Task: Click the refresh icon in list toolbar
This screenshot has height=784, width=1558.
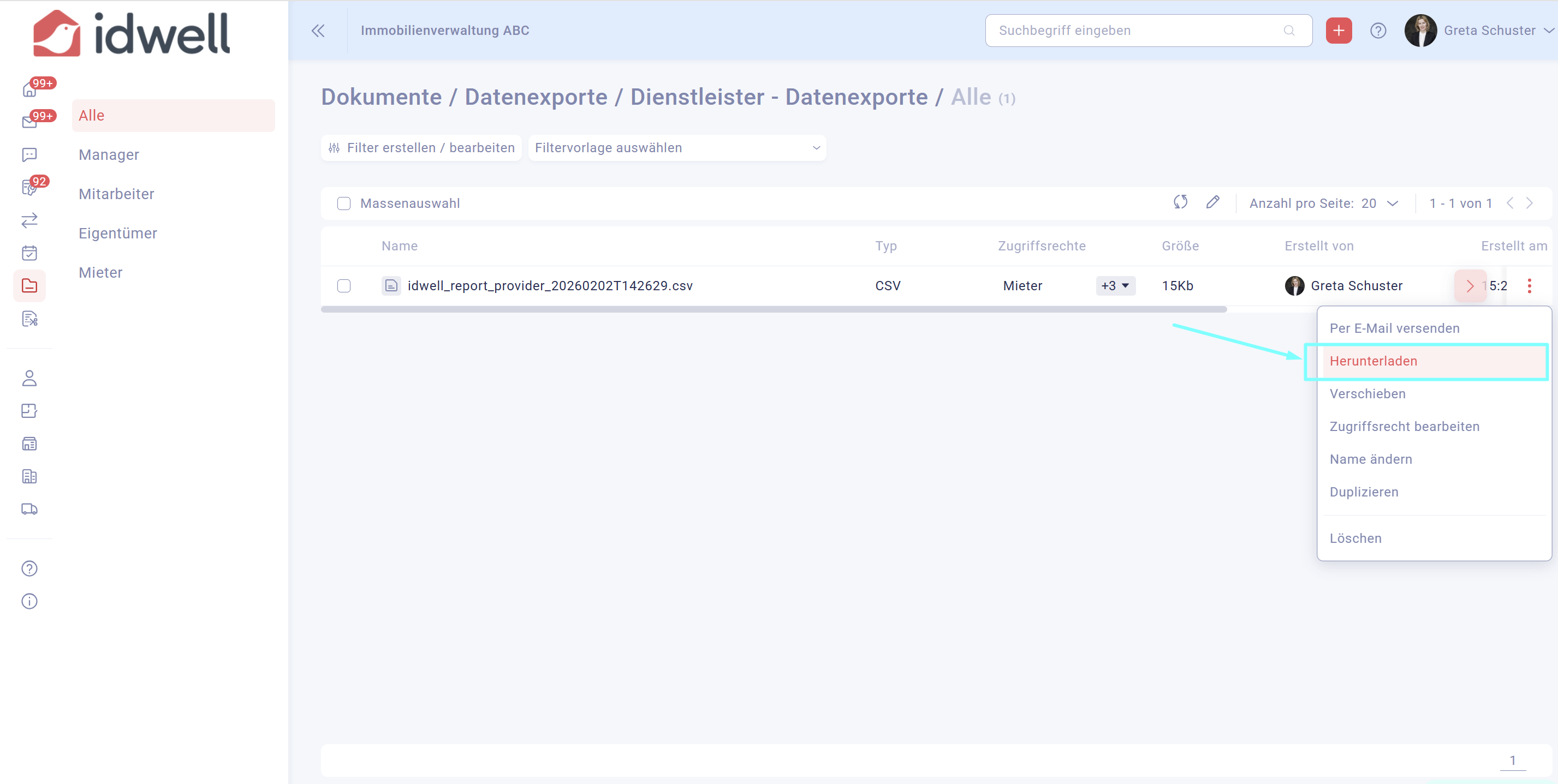Action: click(x=1180, y=202)
